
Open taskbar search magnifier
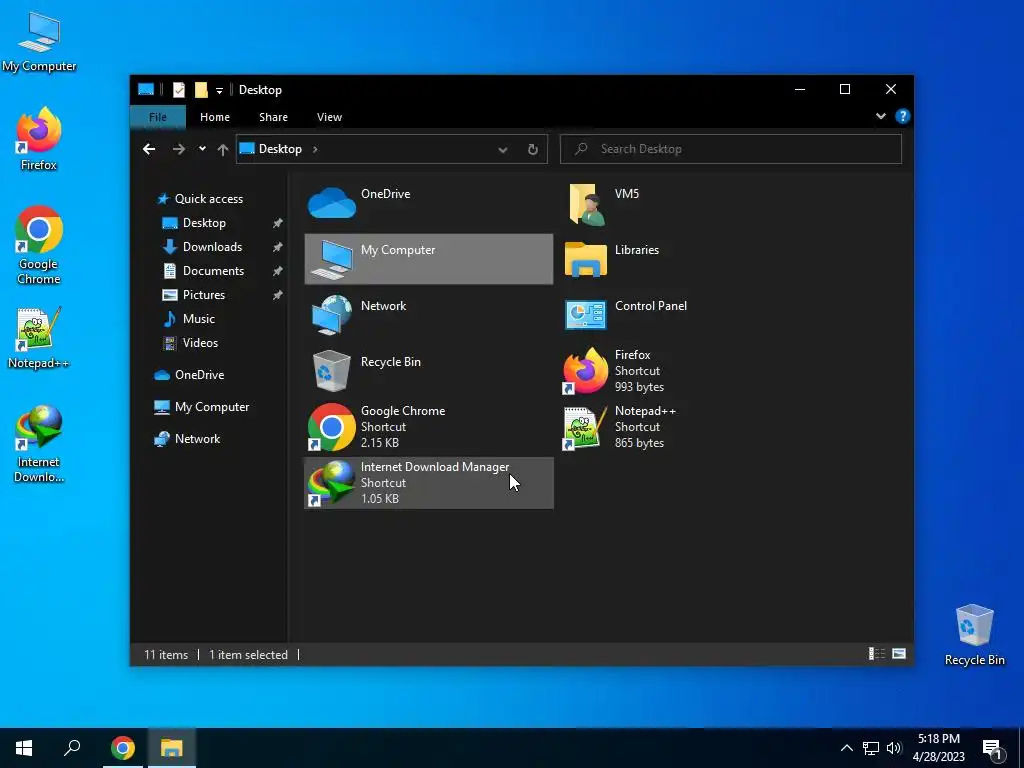(x=72, y=748)
